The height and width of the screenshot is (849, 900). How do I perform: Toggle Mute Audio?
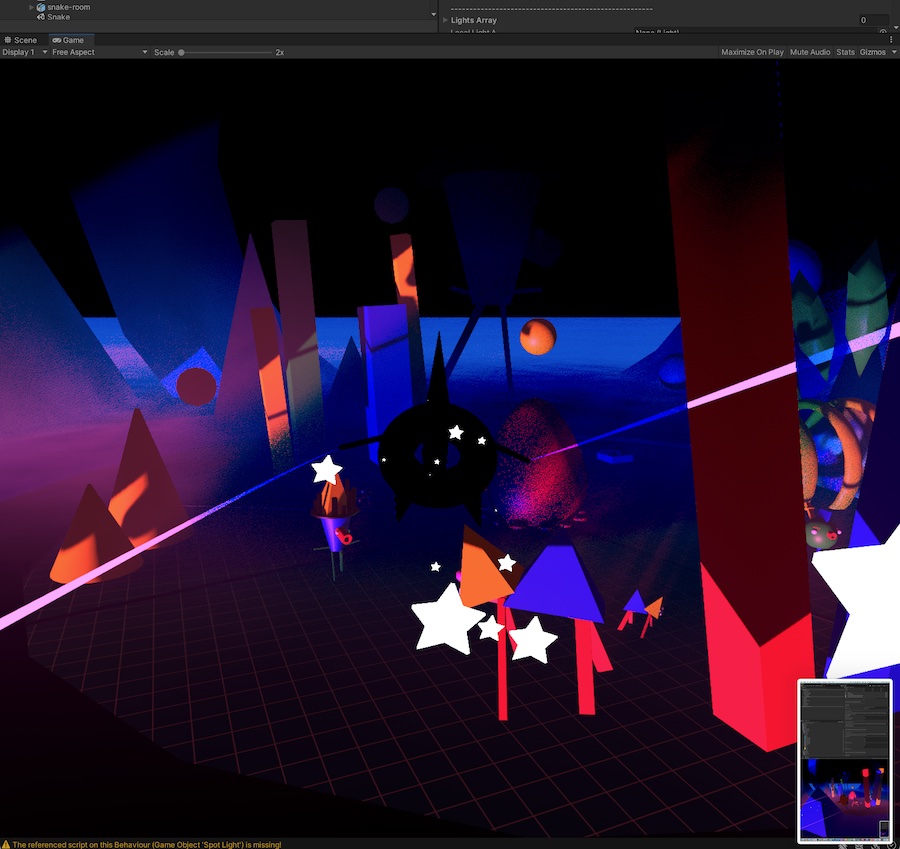point(809,52)
